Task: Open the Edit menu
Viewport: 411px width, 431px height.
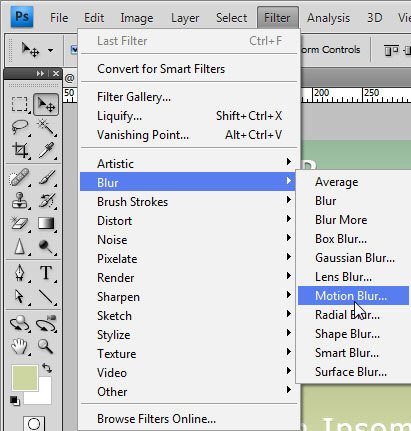Action: 94,18
